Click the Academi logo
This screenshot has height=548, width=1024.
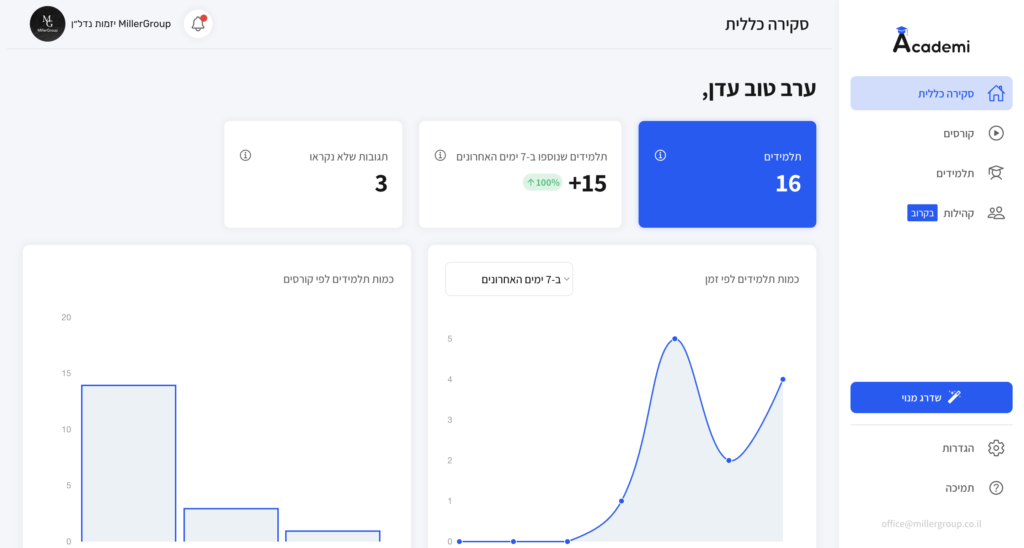tap(931, 42)
